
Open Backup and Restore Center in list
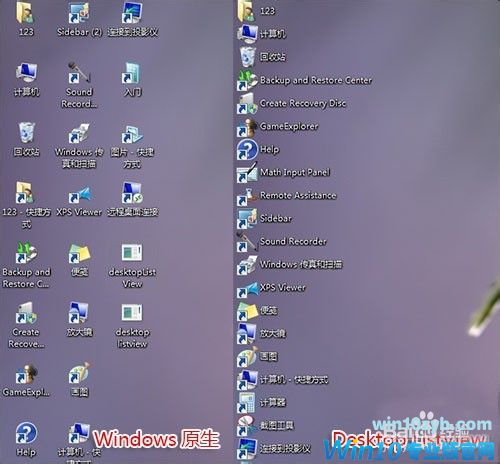point(304,80)
